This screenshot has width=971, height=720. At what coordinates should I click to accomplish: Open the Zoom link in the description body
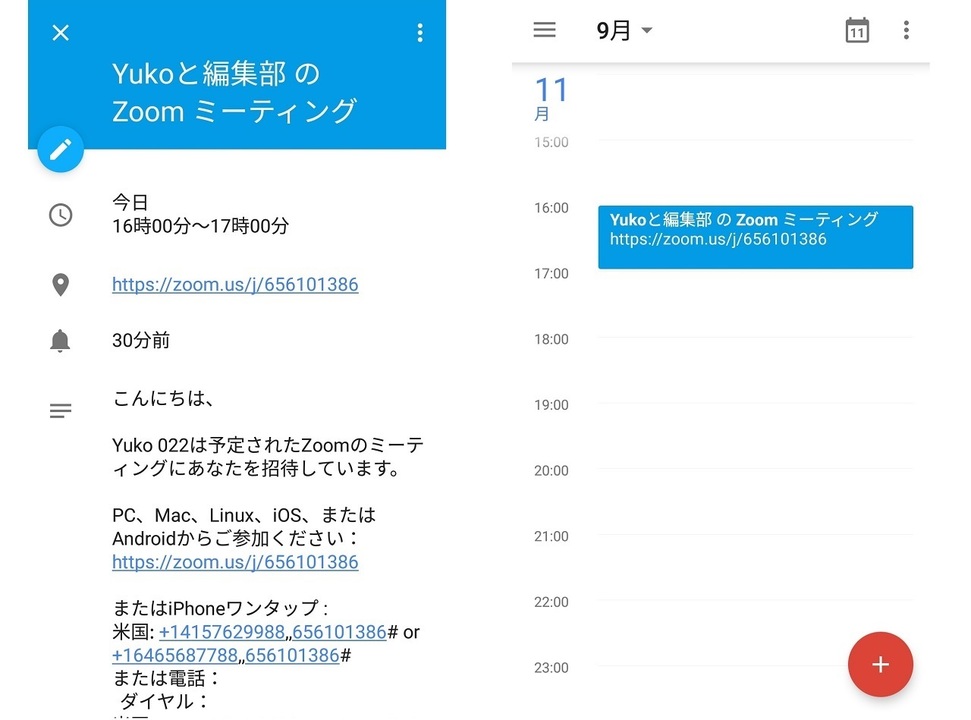(x=235, y=562)
